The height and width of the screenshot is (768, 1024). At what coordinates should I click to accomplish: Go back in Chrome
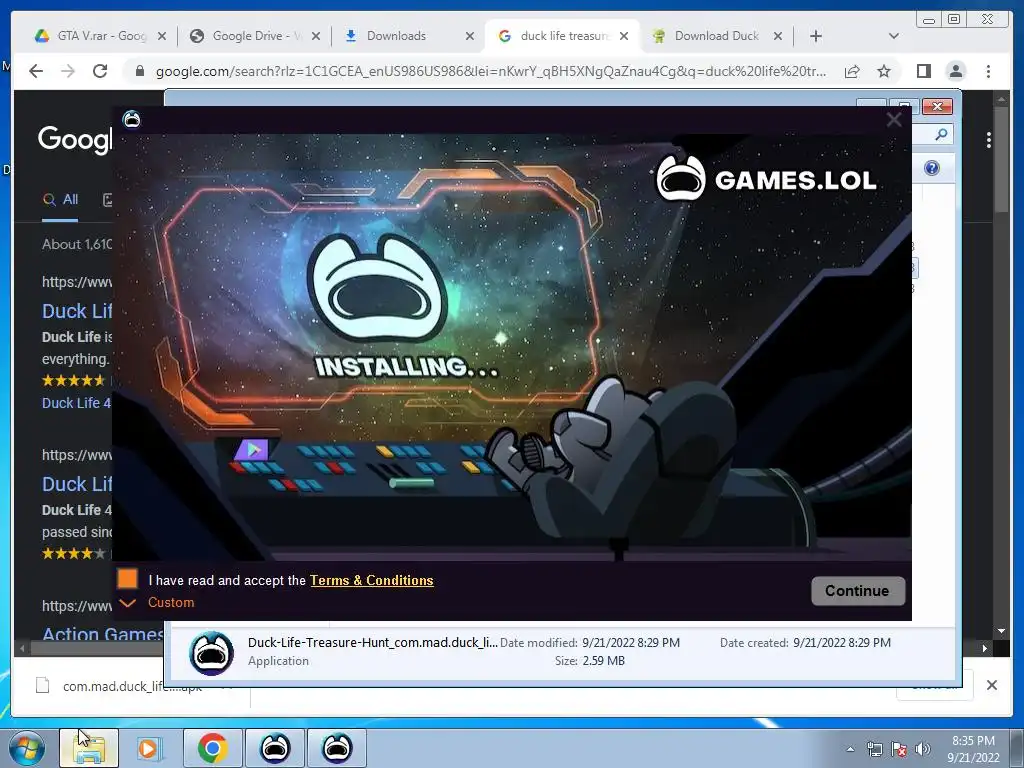pyautogui.click(x=36, y=71)
